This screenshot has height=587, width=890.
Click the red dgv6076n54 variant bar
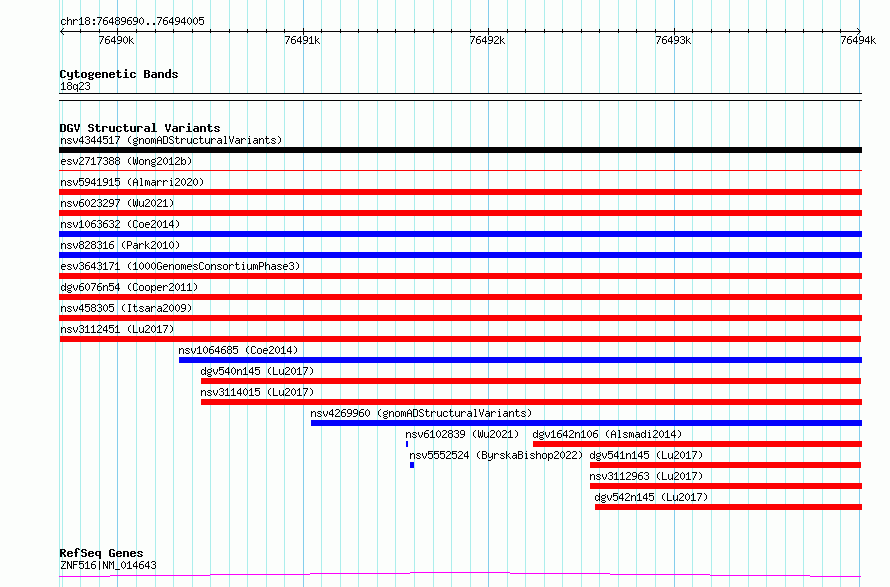[460, 297]
